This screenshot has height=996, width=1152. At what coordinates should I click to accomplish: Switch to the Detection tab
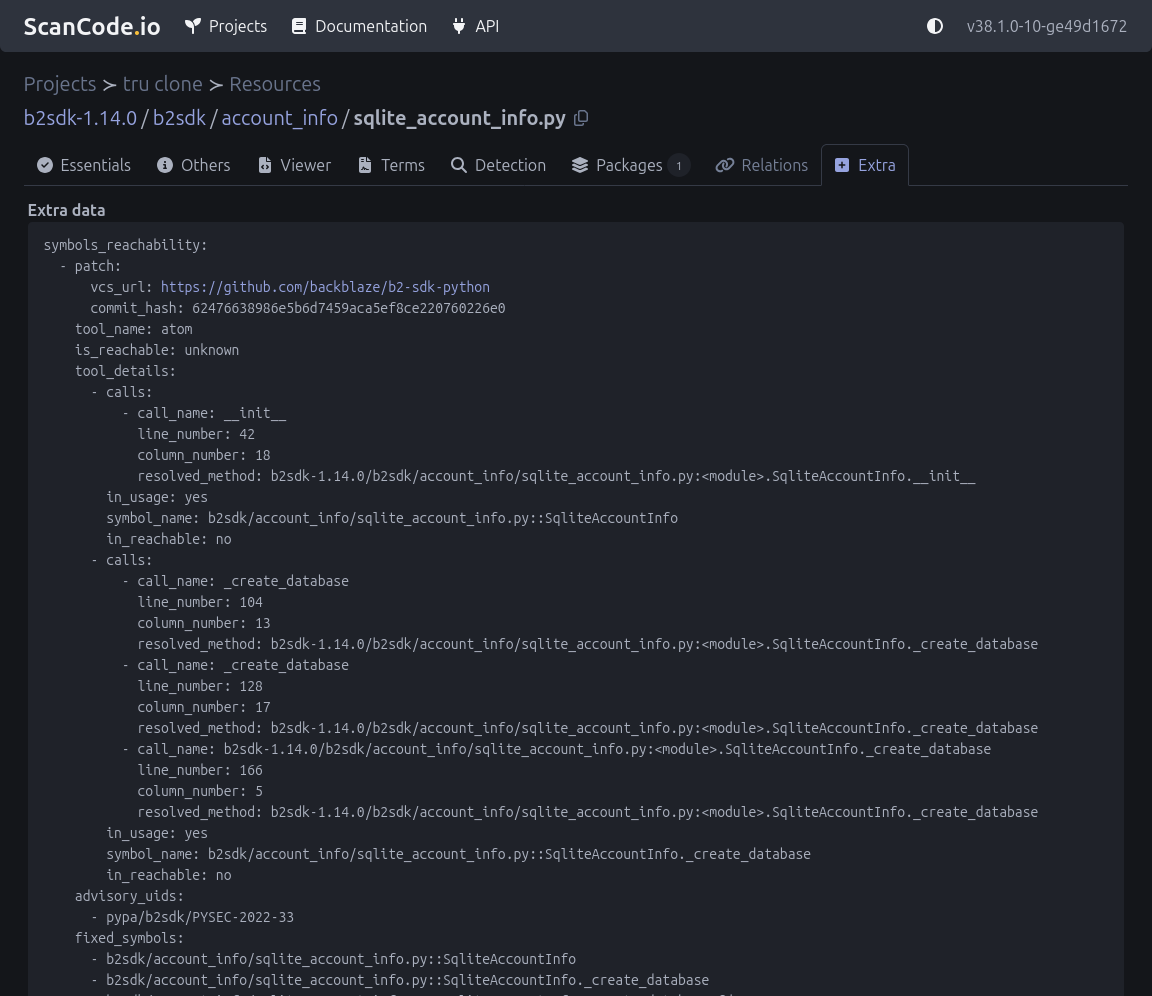coord(498,165)
